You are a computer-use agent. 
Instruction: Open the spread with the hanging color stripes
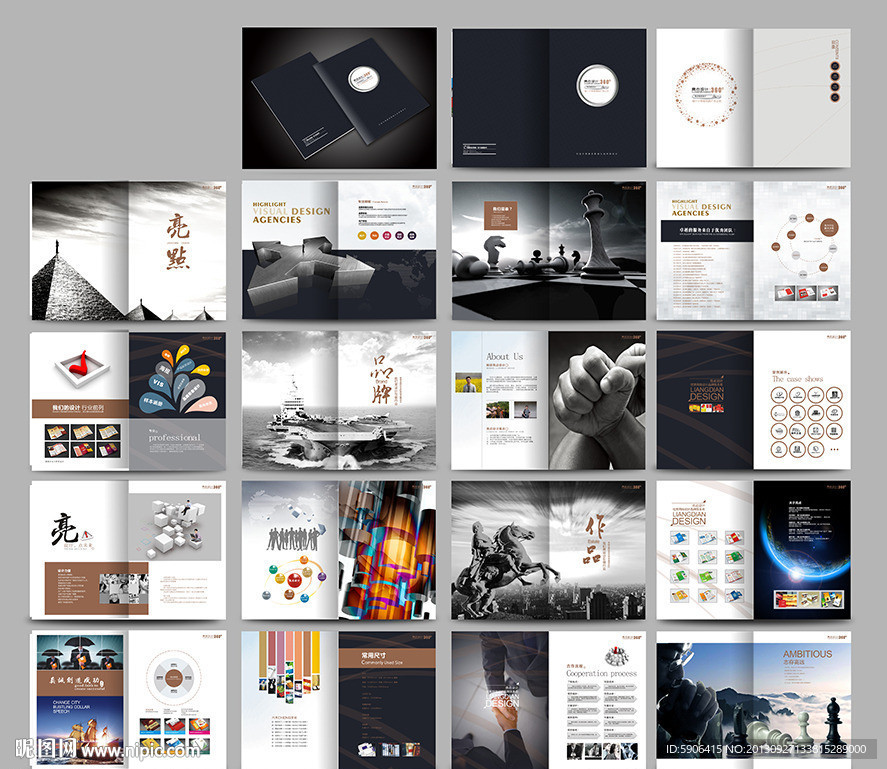click(x=339, y=701)
